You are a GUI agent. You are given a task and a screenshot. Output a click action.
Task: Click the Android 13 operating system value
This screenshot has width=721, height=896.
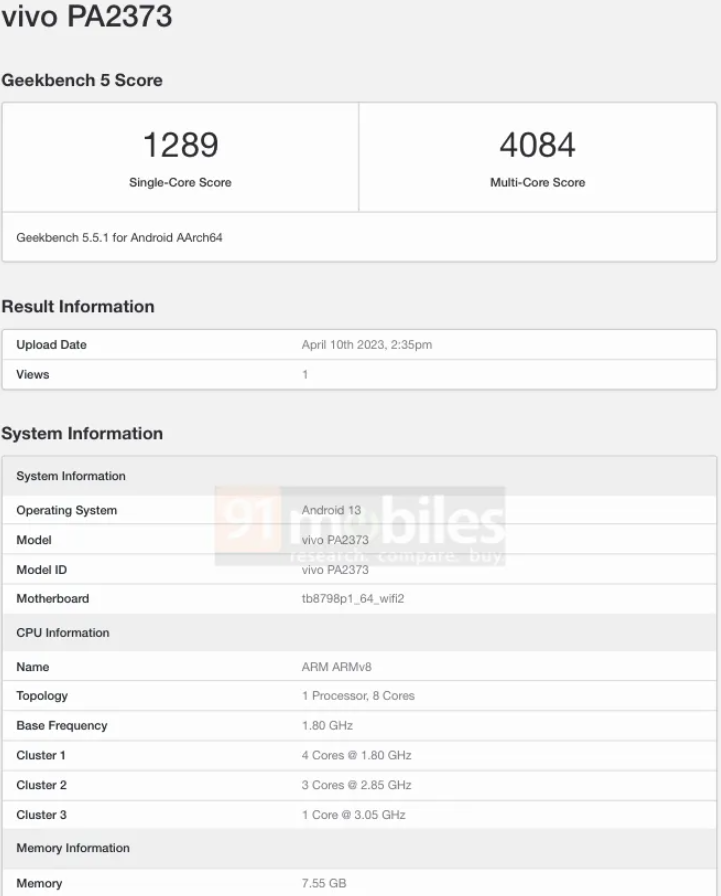tap(331, 510)
